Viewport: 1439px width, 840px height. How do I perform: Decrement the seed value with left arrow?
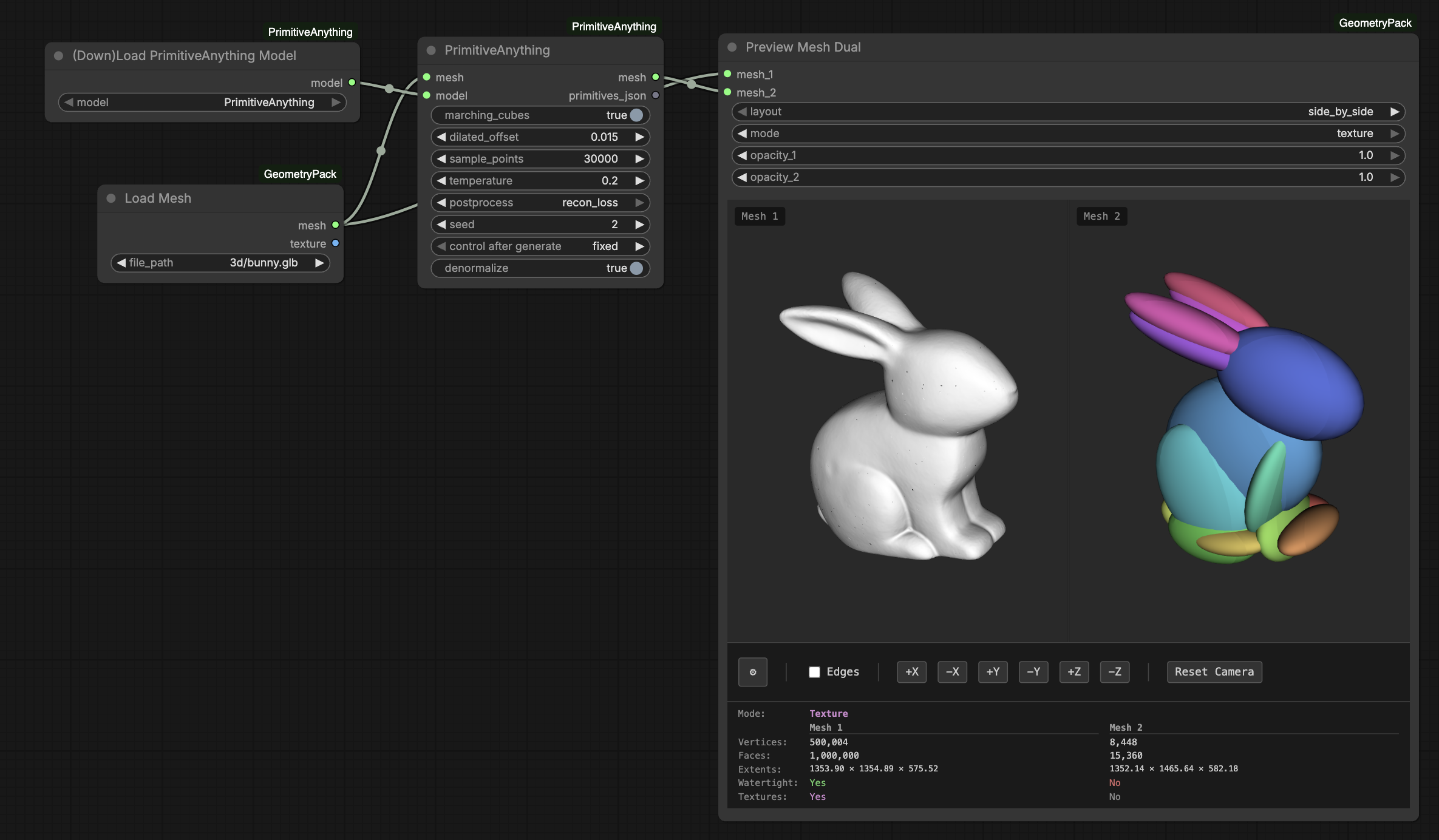pos(441,225)
